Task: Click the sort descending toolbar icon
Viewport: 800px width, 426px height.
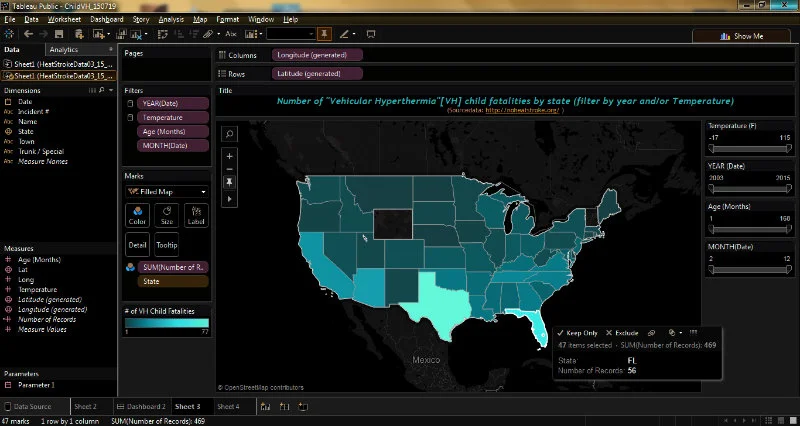Action: coord(194,34)
